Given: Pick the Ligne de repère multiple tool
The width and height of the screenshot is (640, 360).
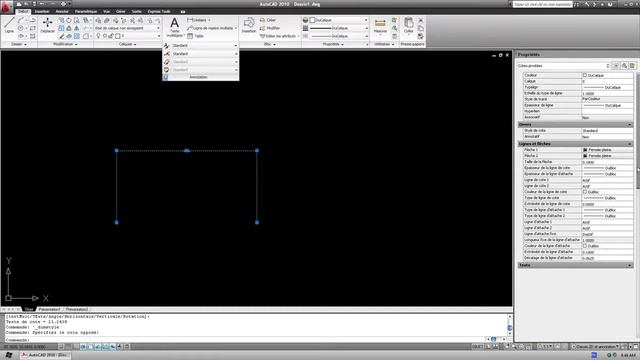Looking at the screenshot, I should [211, 28].
